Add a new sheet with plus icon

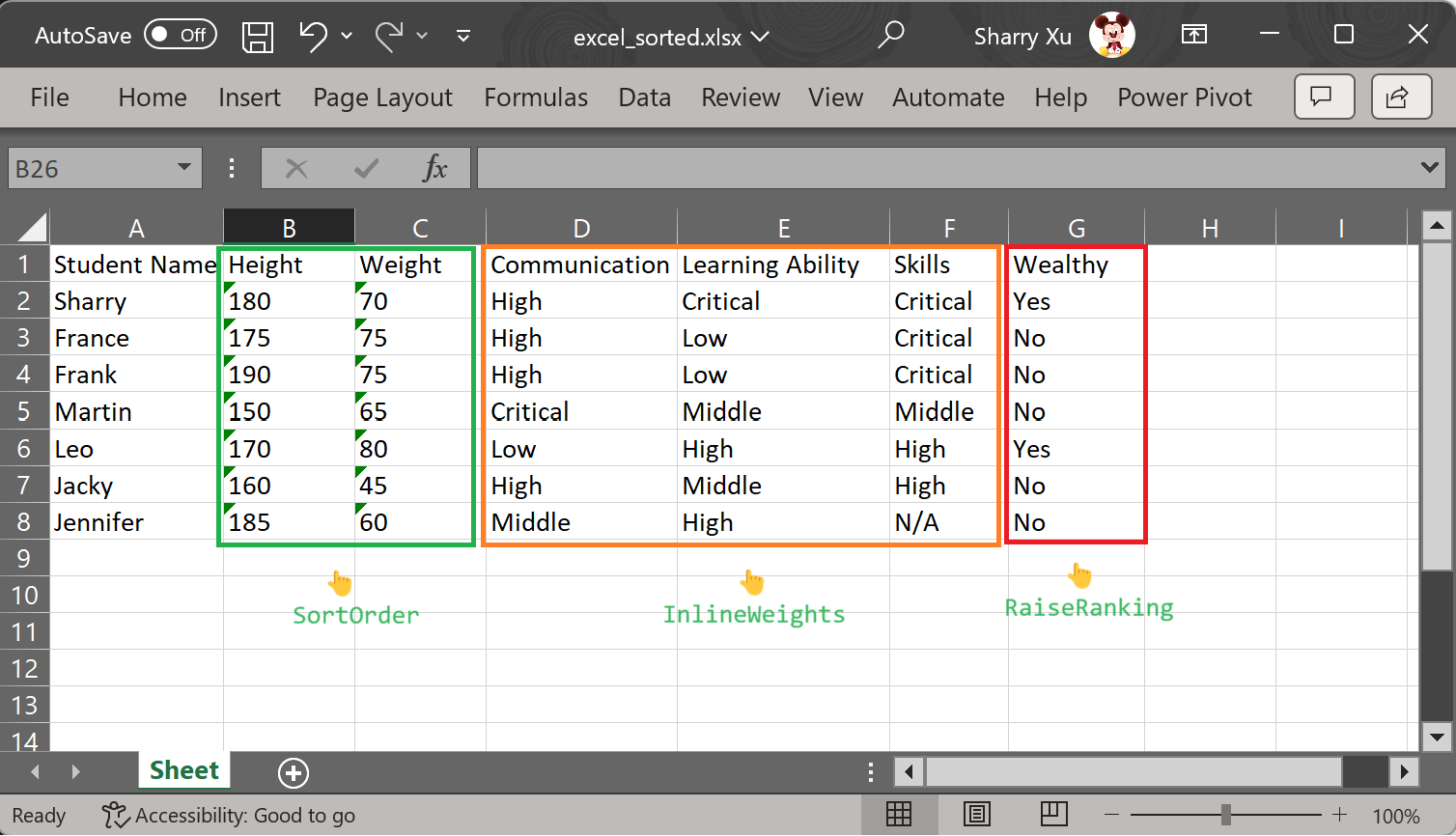(x=294, y=772)
